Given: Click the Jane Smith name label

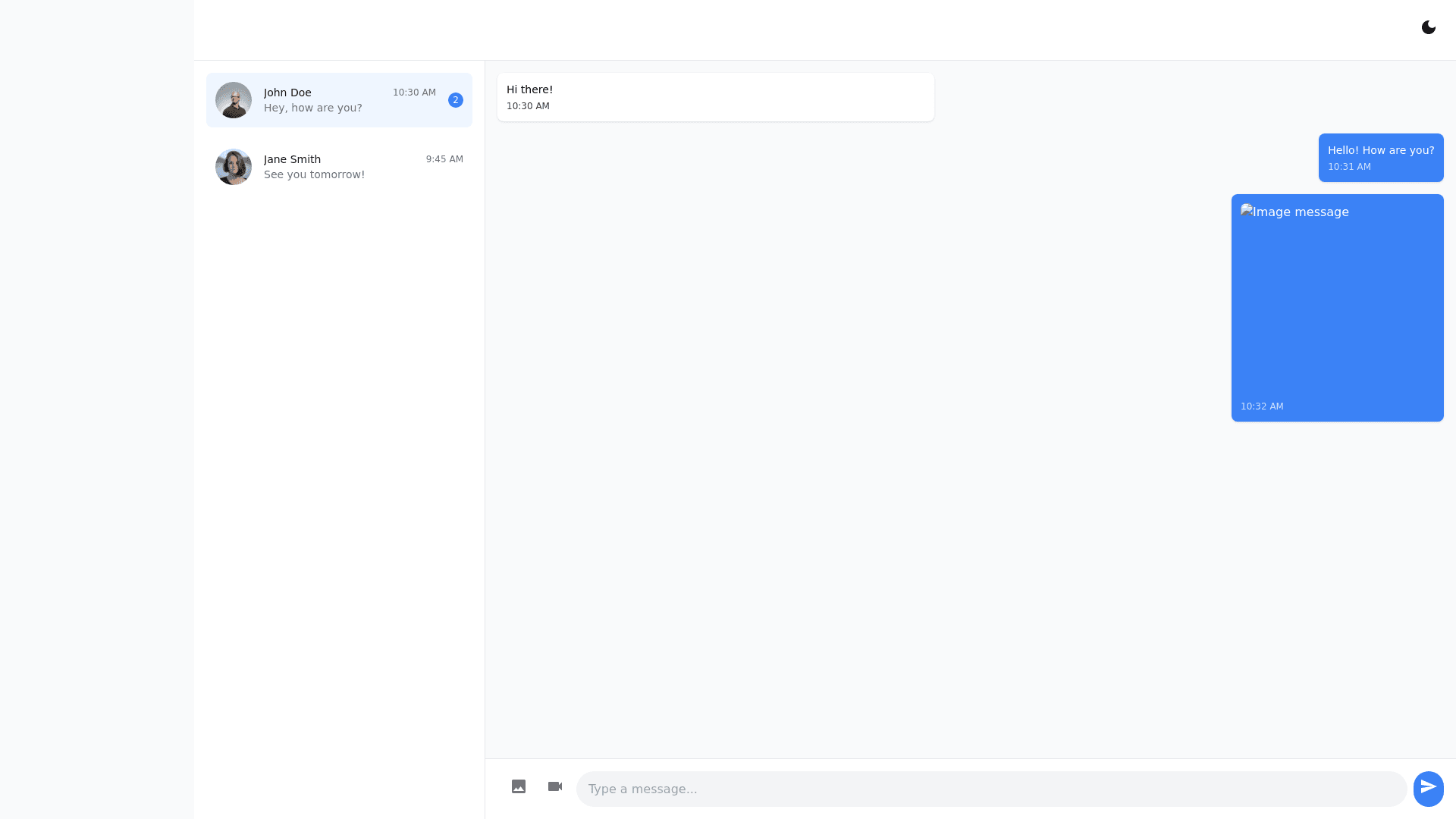Looking at the screenshot, I should pos(292,159).
